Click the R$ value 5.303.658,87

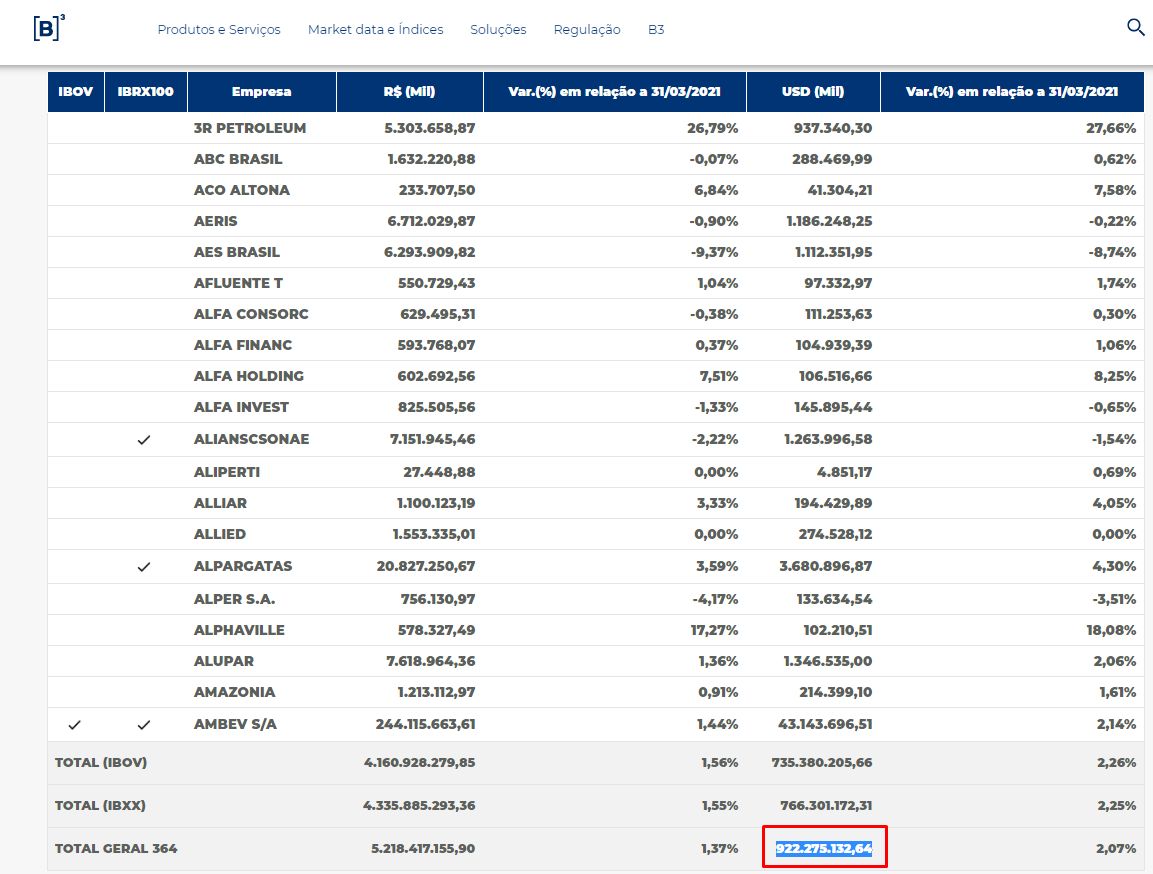tap(429, 128)
